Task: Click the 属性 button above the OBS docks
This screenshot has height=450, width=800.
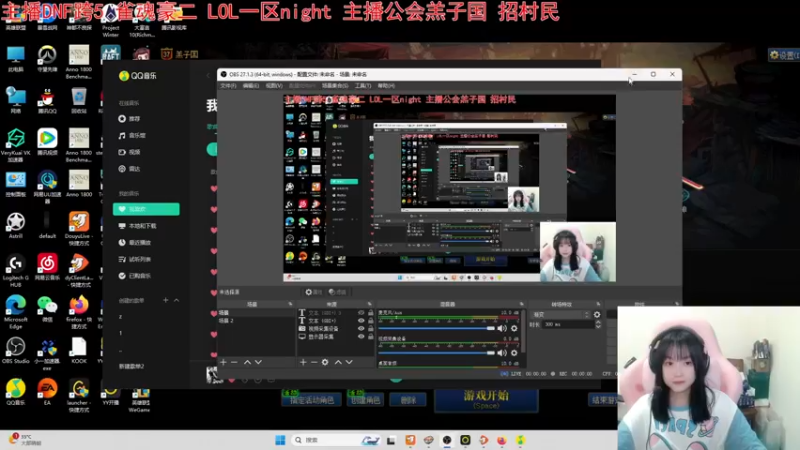Action: (314, 292)
